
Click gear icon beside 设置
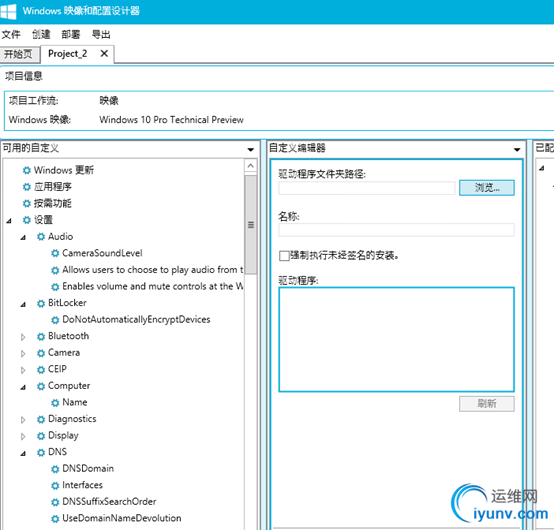coord(27,220)
